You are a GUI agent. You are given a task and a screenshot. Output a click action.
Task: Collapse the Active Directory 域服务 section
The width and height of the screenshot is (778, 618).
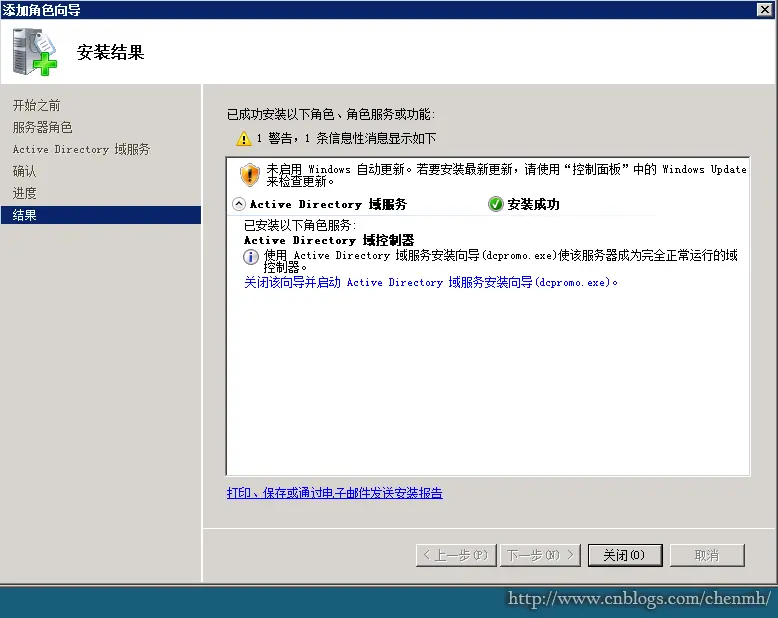(239, 204)
